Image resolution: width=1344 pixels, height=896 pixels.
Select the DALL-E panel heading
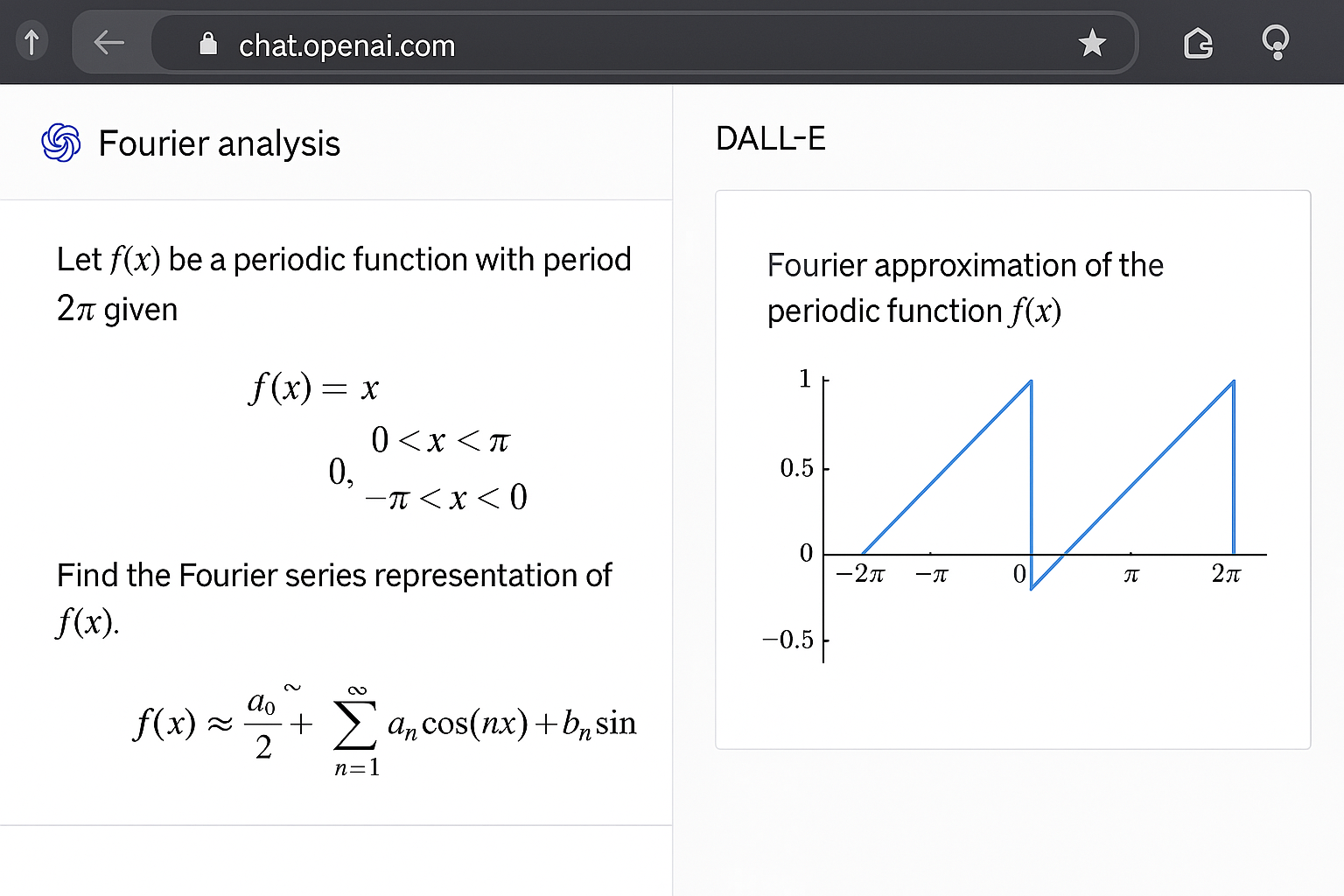click(x=770, y=138)
